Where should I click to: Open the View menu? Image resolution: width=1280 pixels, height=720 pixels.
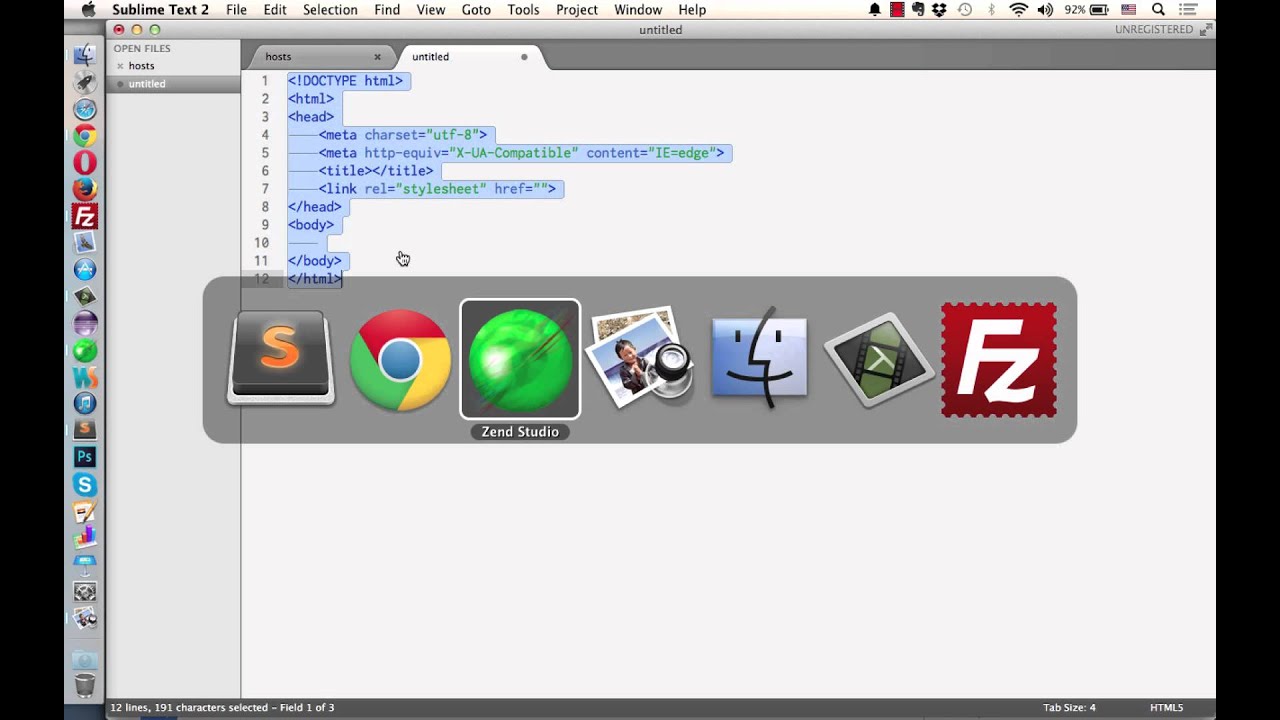(x=431, y=9)
